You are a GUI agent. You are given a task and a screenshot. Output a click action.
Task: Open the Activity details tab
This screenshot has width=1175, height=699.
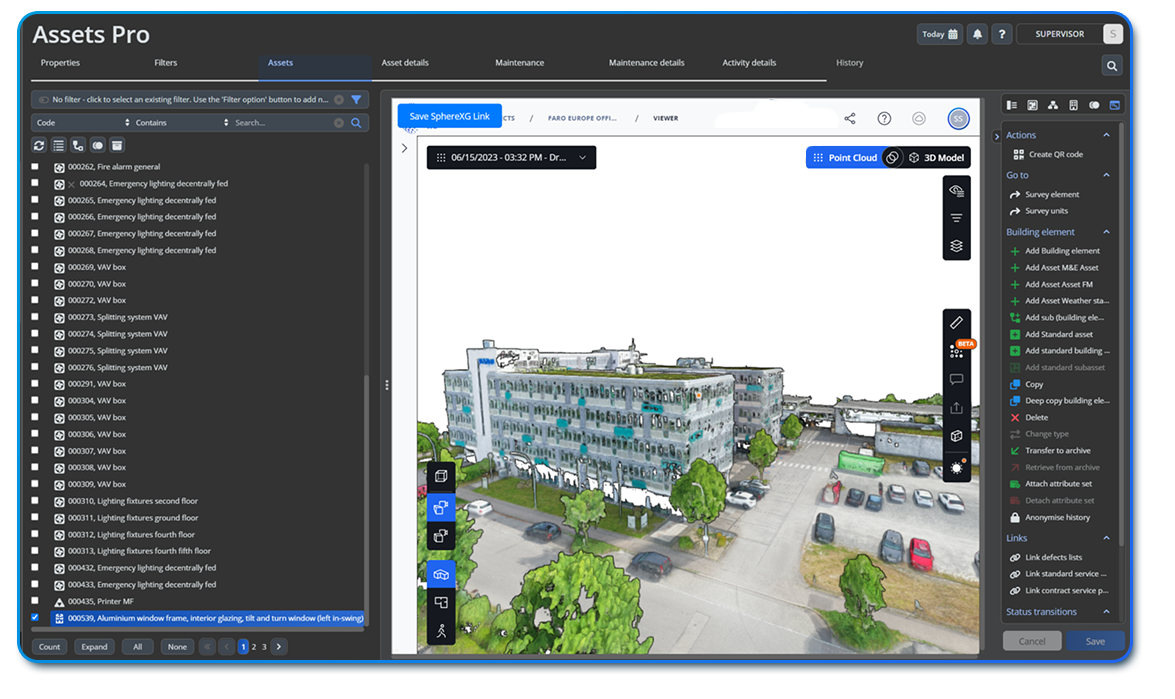[749, 63]
